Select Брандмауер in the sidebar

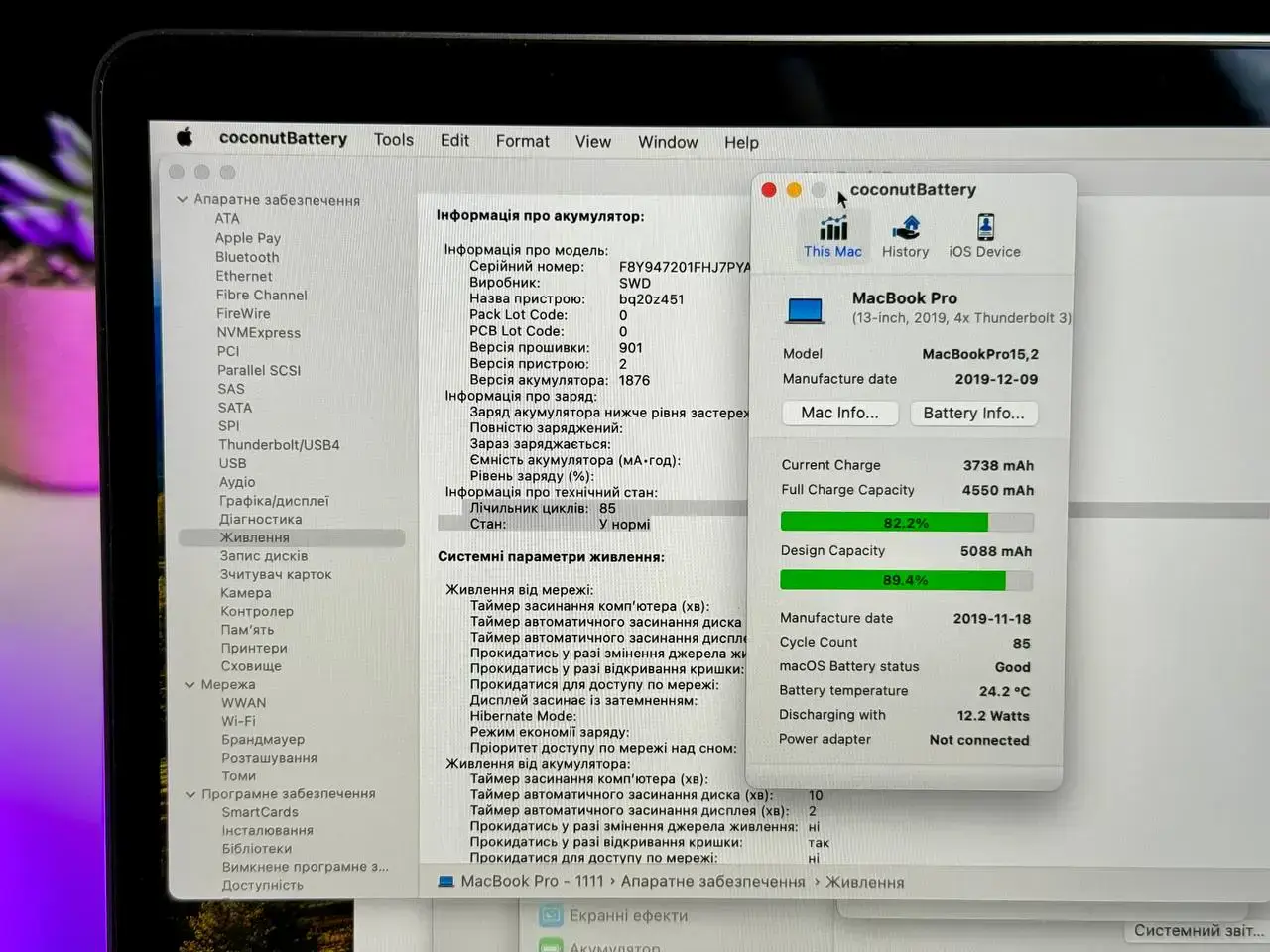point(263,740)
